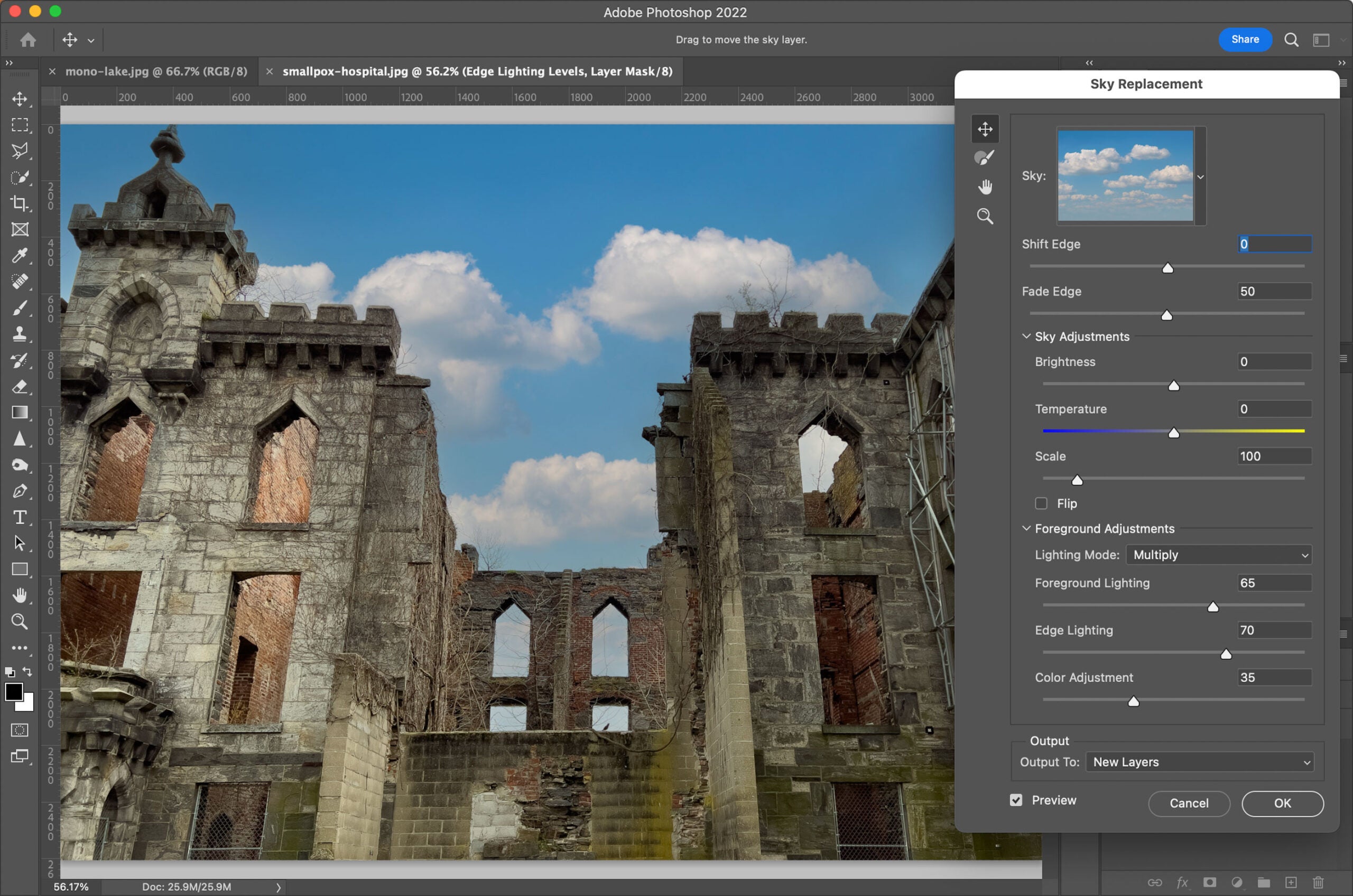Click the sky preview thumbnail
1353x896 pixels.
tap(1125, 176)
